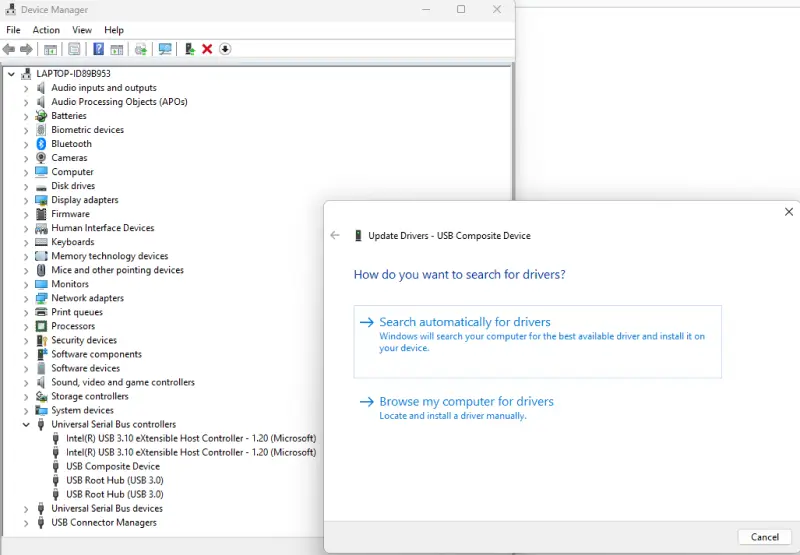Choose Search automatically for drivers
The height and width of the screenshot is (555, 800).
(x=537, y=341)
